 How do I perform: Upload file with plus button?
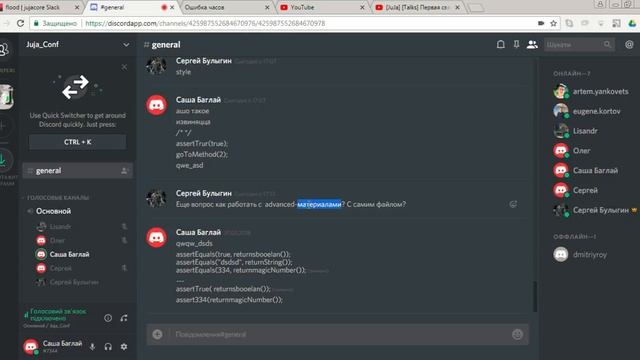(158, 334)
